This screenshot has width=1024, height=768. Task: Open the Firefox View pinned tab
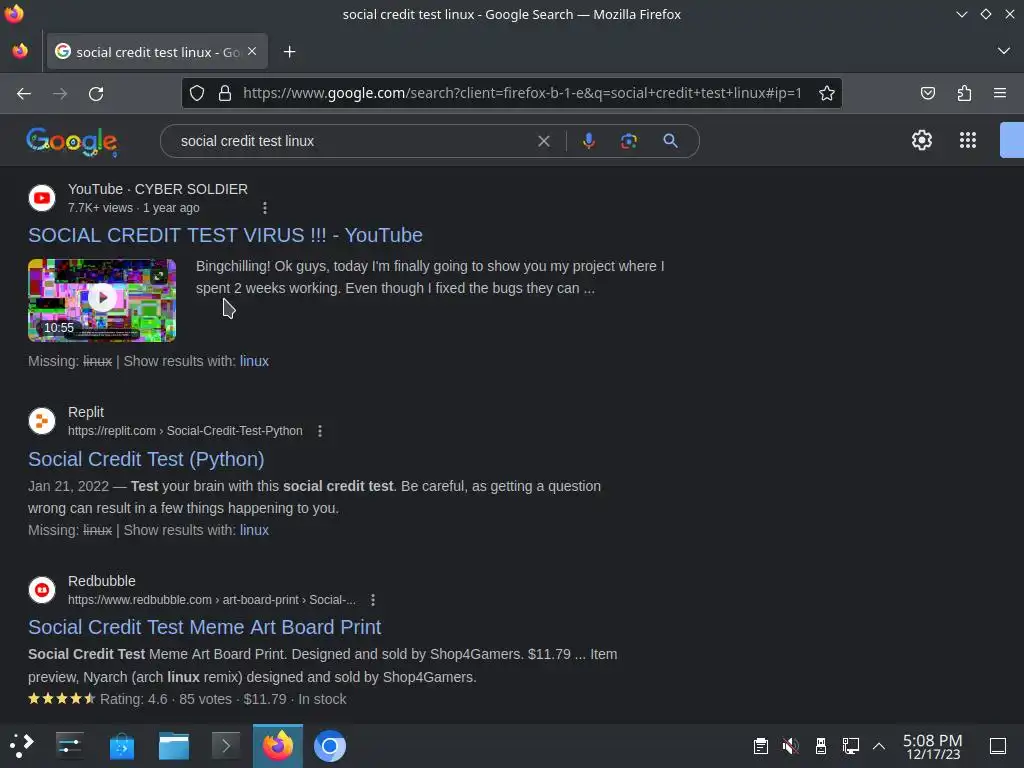pos(20,51)
